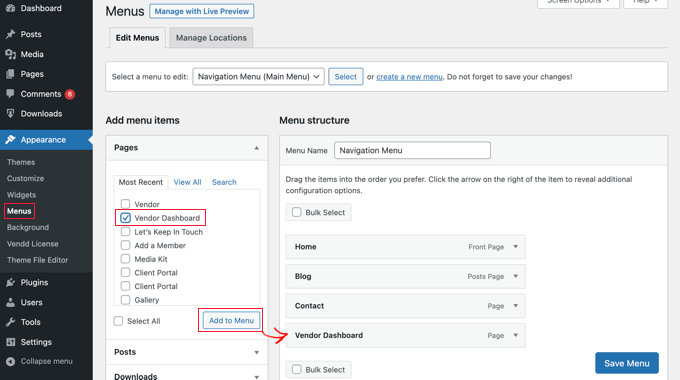This screenshot has height=380, width=680.
Task: Expand the Blog menu item arrow
Action: tap(516, 276)
